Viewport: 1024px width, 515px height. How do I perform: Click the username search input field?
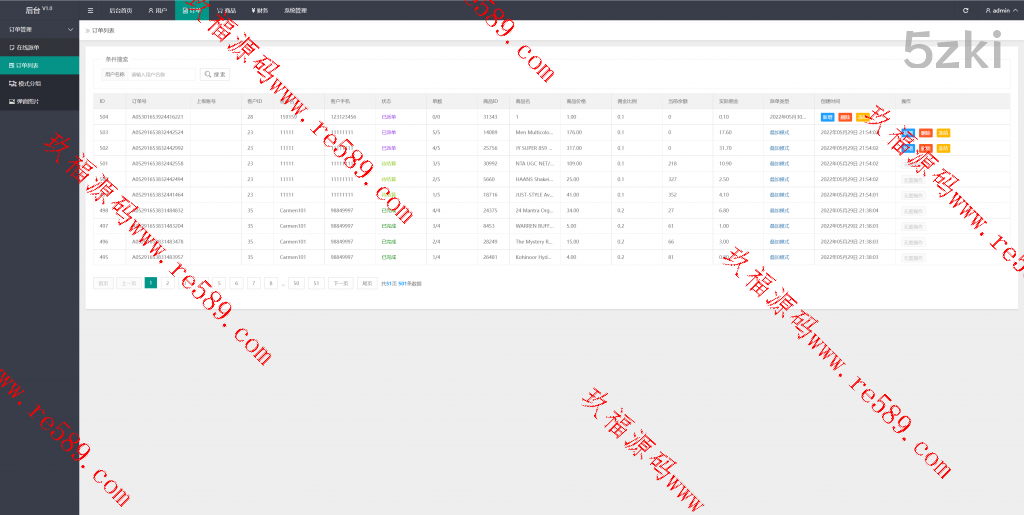(x=162, y=74)
